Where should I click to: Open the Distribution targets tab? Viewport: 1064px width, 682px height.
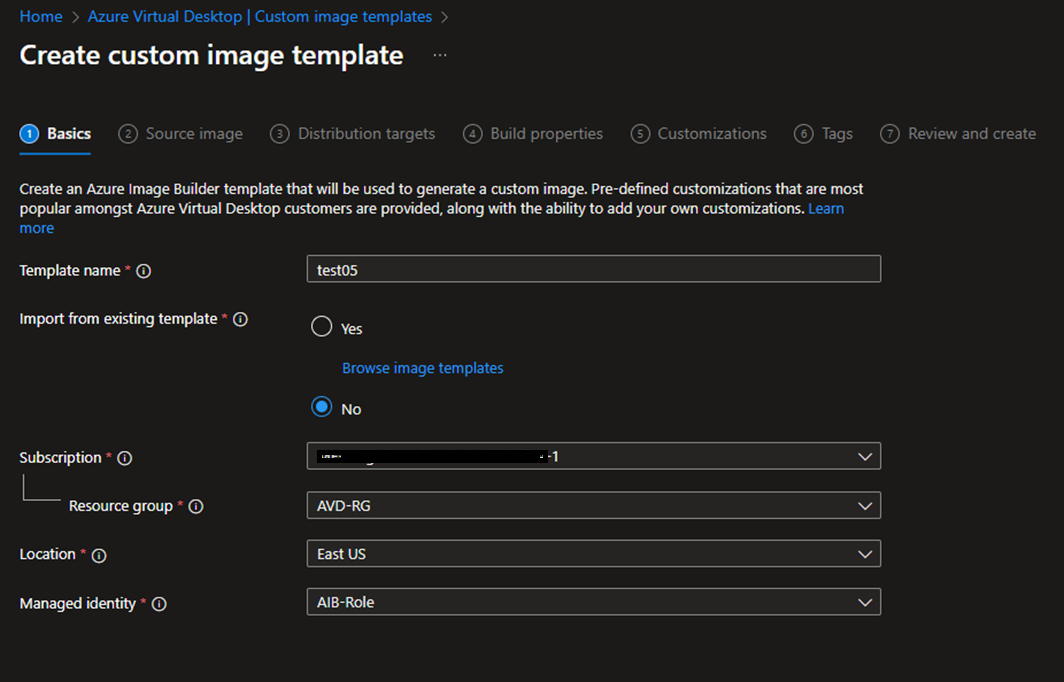(x=352, y=134)
